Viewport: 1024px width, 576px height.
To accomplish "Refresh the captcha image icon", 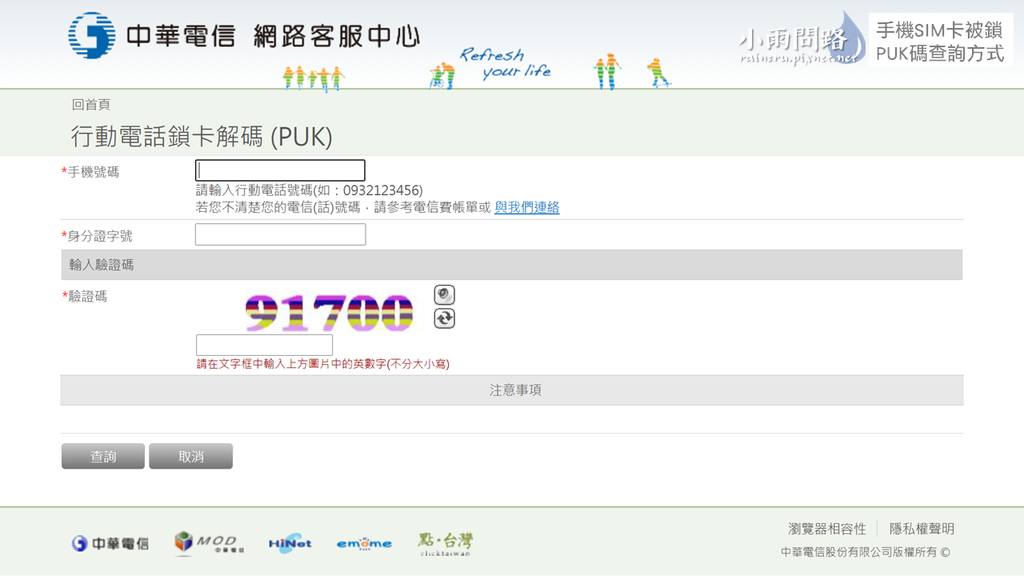I will coord(444,318).
